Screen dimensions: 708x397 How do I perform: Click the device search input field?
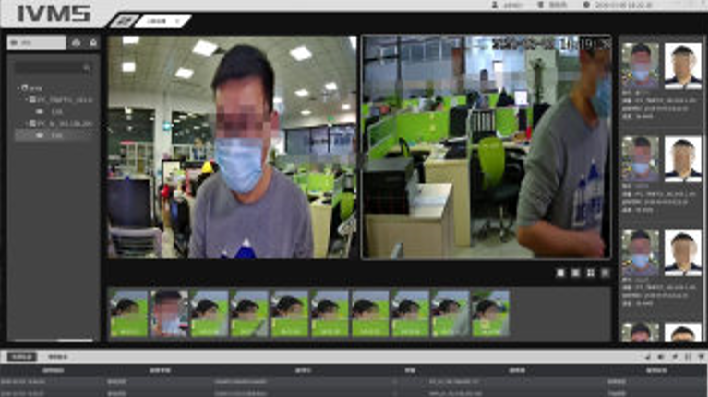coord(50,68)
